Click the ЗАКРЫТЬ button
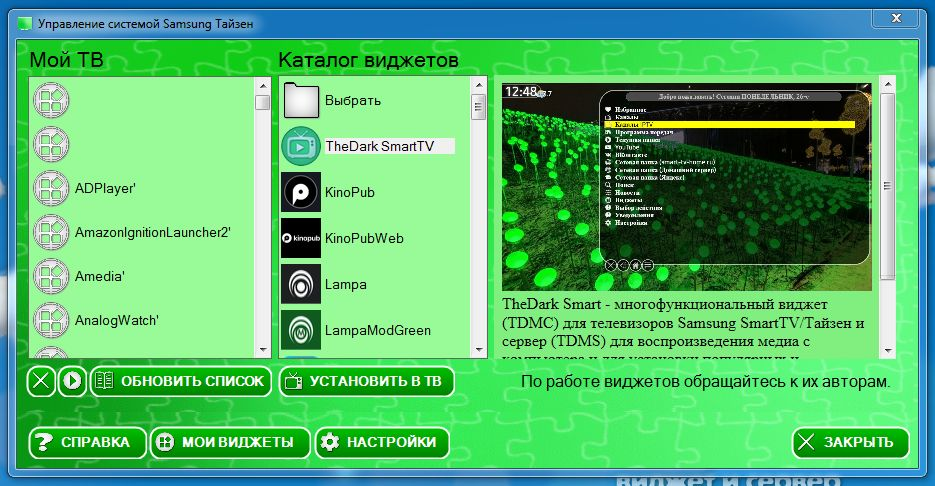935x486 pixels. (x=850, y=442)
